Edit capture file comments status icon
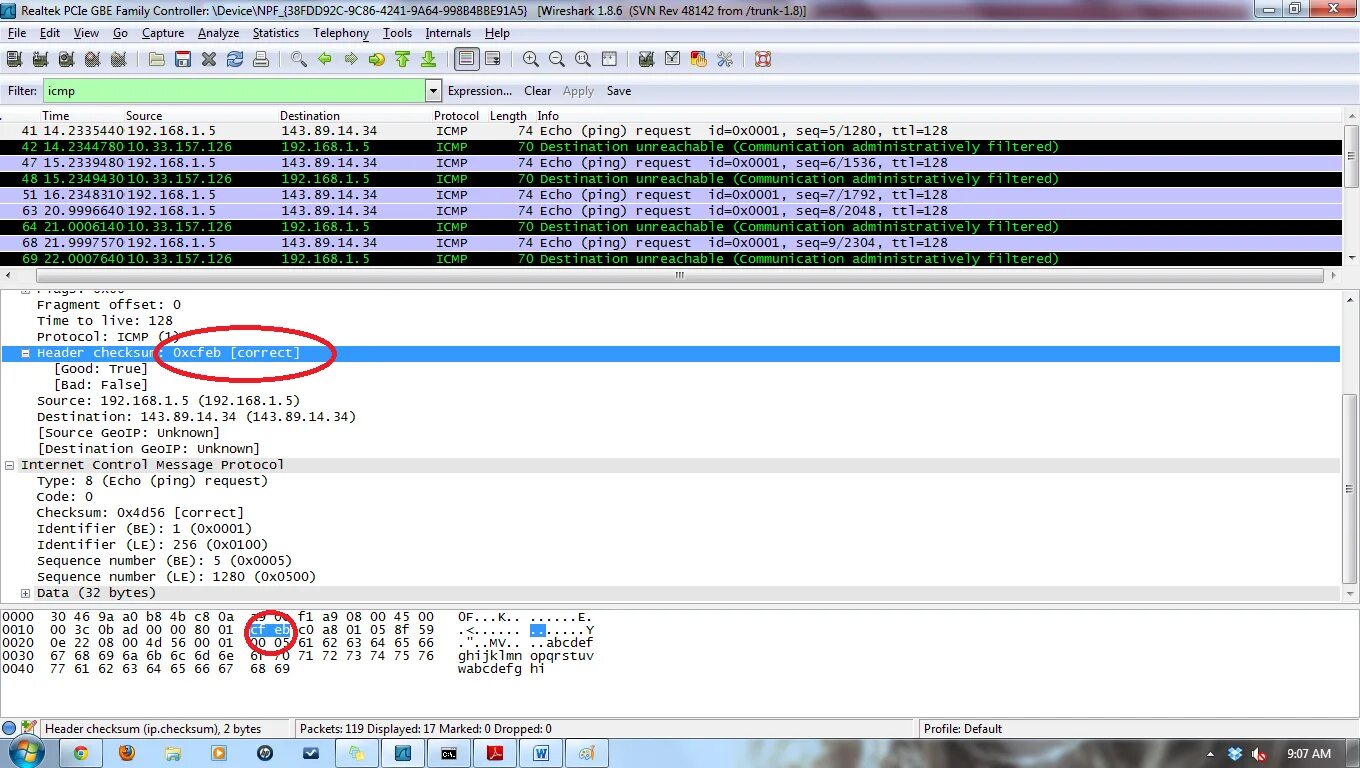Viewport: 1360px width, 768px height. coord(28,728)
